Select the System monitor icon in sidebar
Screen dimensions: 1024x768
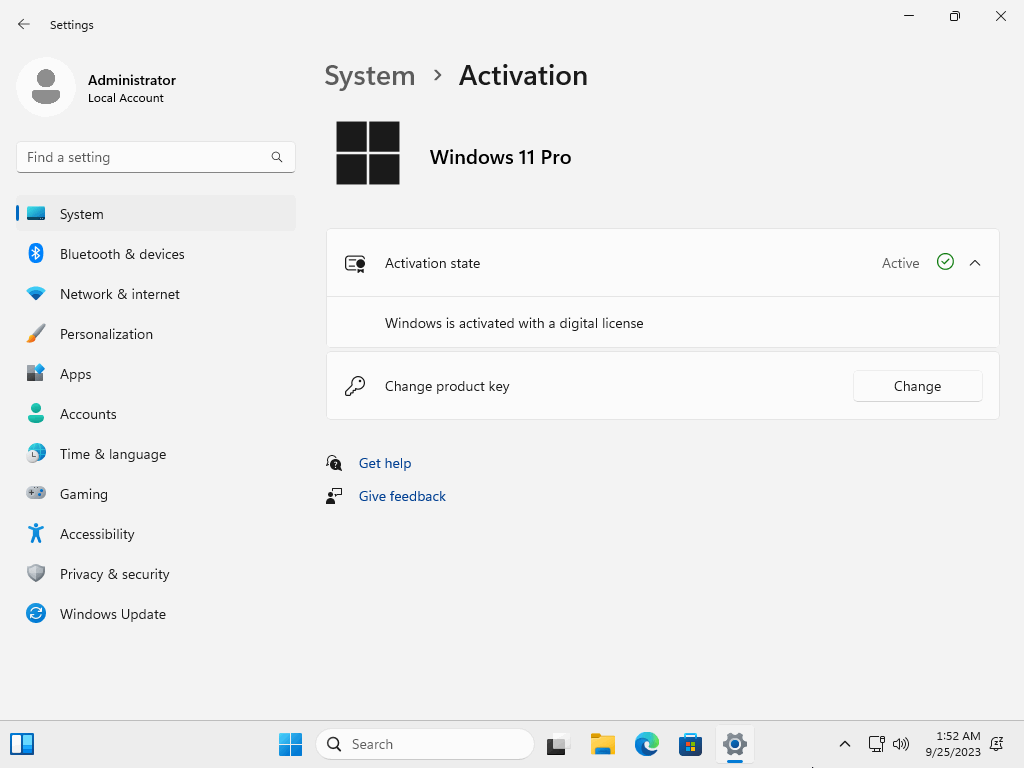(36, 214)
